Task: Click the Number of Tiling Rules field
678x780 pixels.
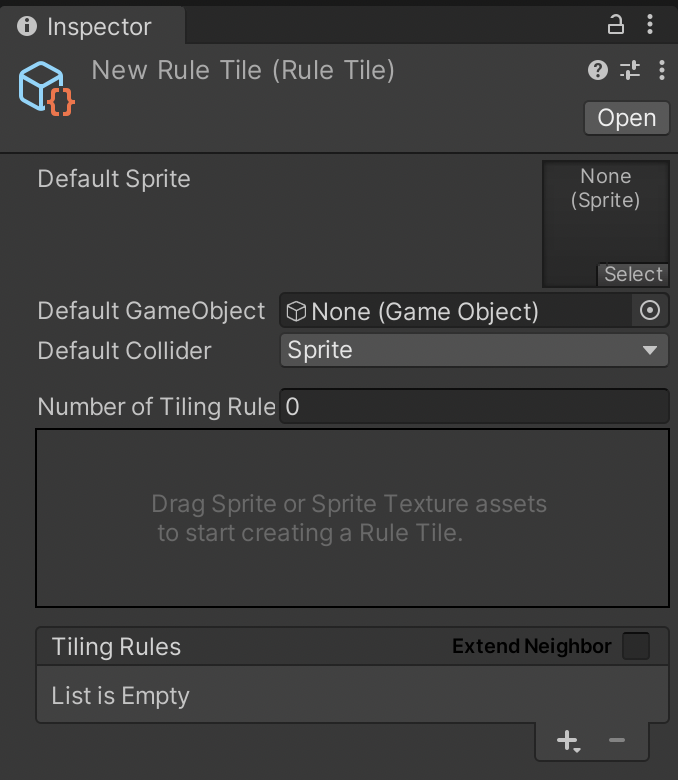Action: coord(474,406)
